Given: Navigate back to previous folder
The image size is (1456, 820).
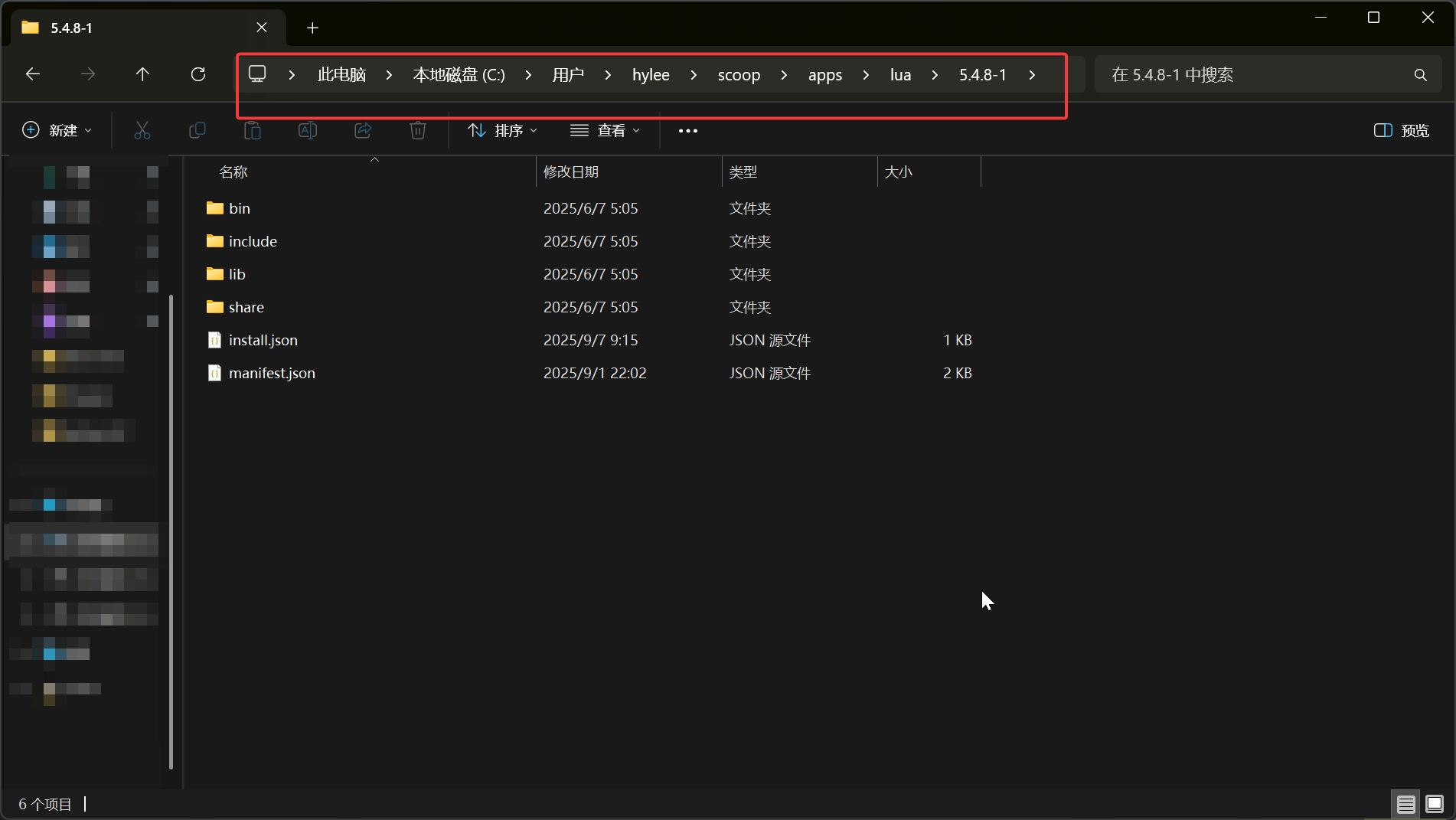Looking at the screenshot, I should 33,74.
